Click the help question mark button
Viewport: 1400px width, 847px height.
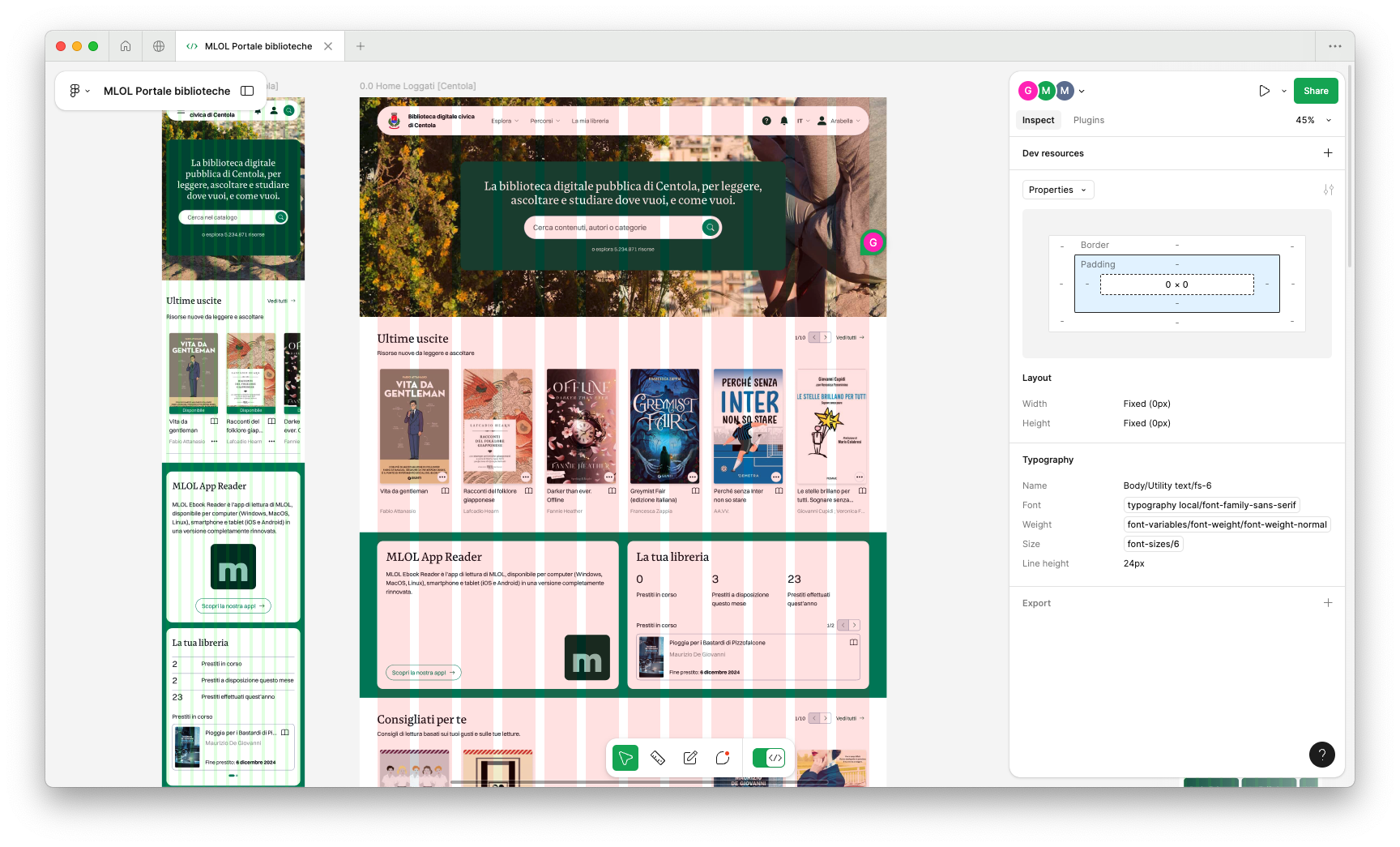[x=1321, y=755]
